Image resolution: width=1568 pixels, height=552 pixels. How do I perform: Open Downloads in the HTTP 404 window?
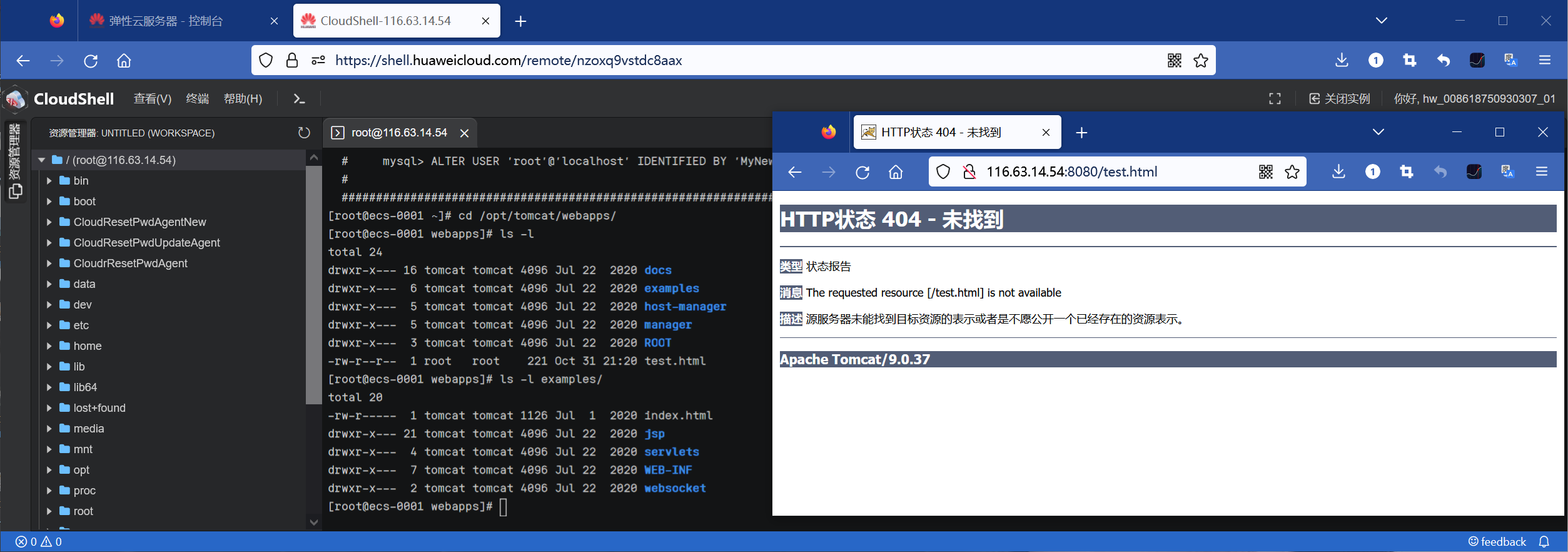[x=1338, y=171]
